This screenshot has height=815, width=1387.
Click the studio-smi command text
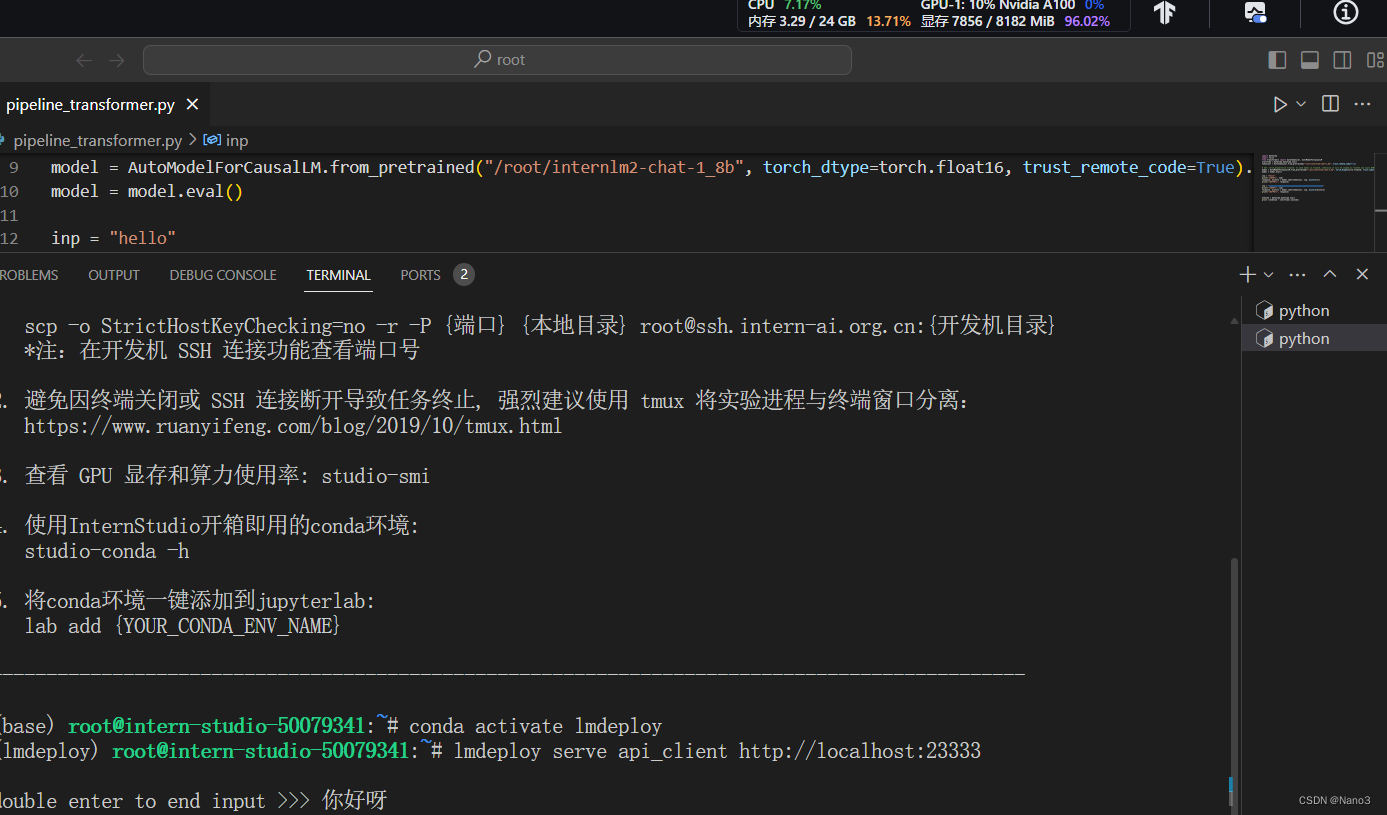[375, 476]
